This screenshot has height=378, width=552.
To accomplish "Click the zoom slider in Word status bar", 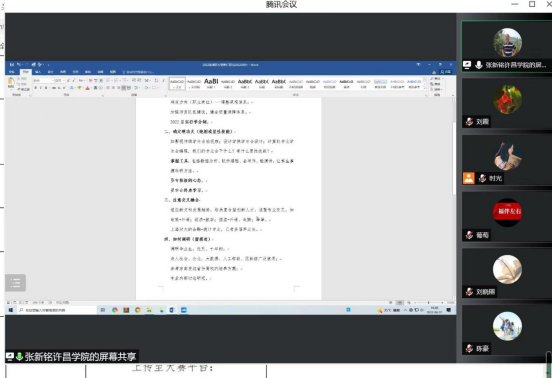I will tap(428, 302).
